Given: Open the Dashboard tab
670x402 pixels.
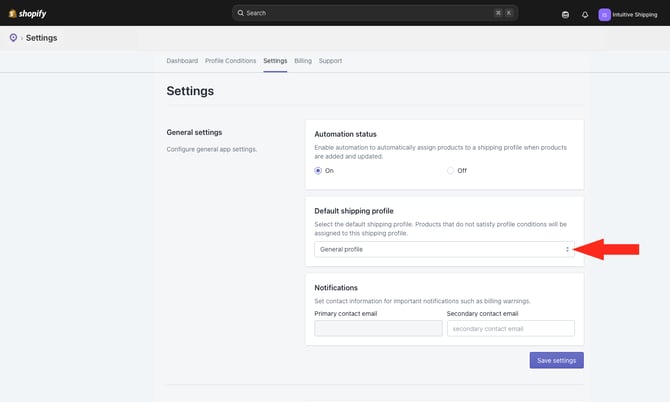Looking at the screenshot, I should [x=182, y=61].
